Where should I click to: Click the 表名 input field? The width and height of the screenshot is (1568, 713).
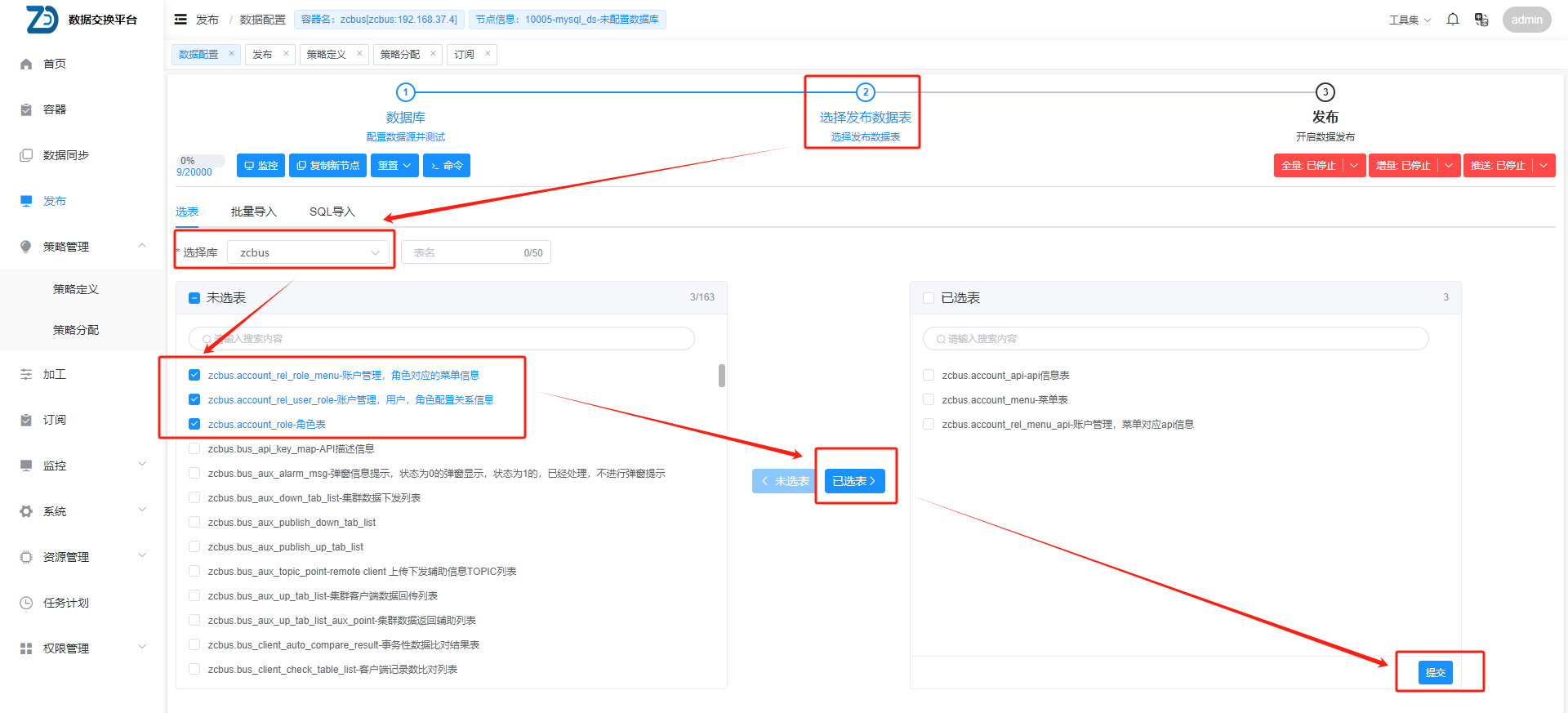pos(465,252)
